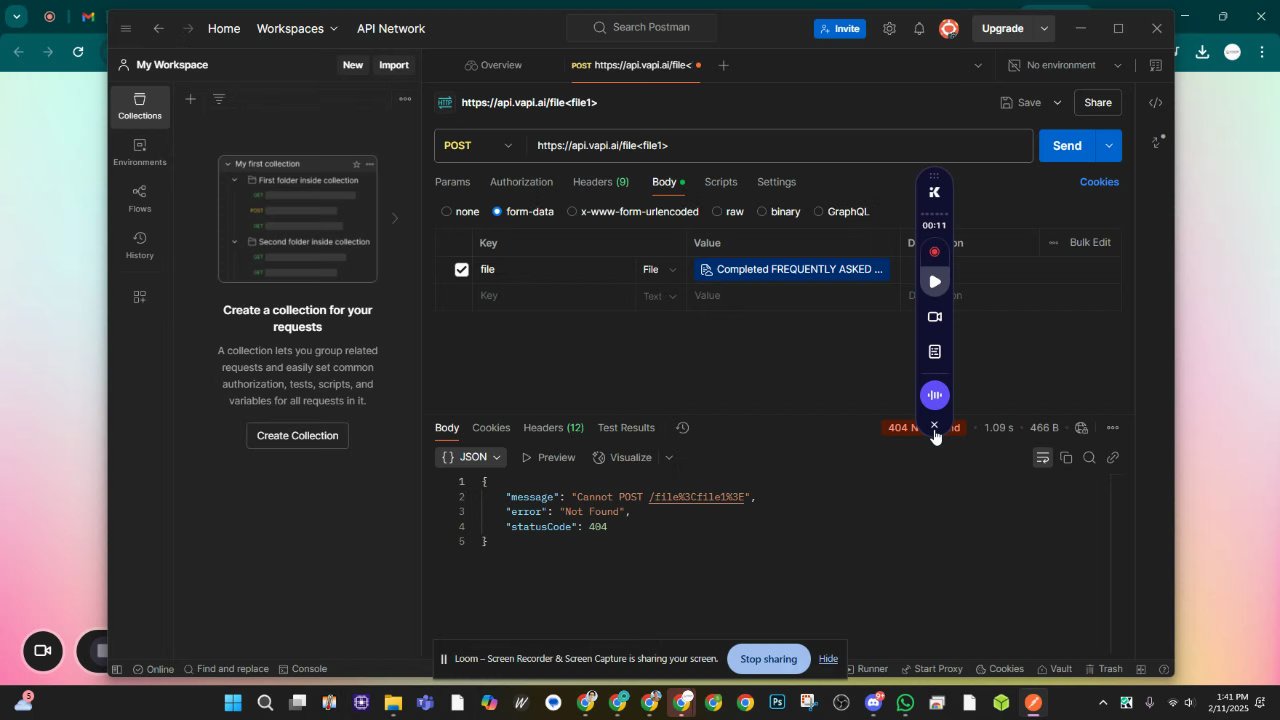Search within the response body
This screenshot has height=720, width=1280.
(x=1089, y=458)
